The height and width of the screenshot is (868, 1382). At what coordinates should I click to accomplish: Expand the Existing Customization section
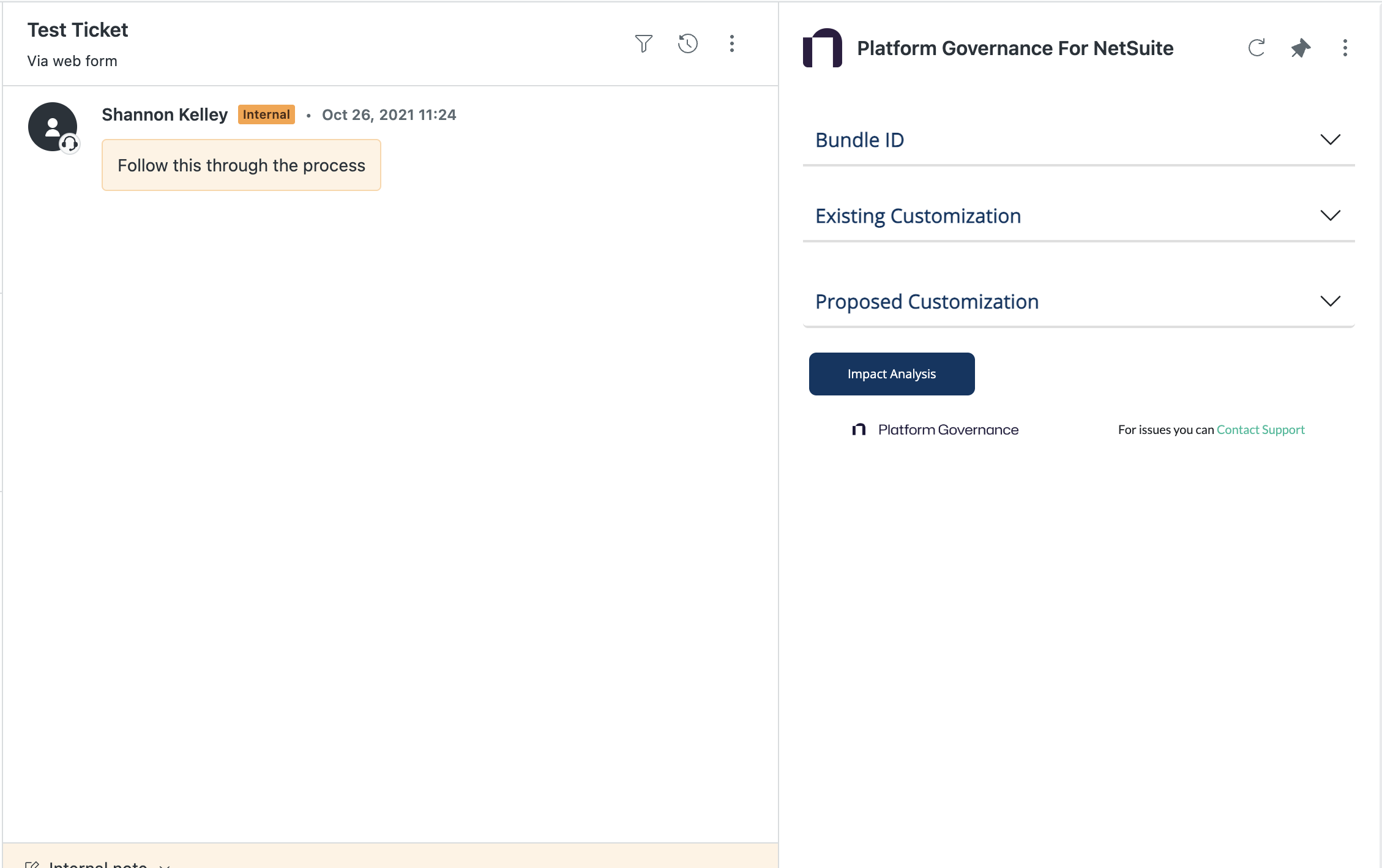click(x=1330, y=215)
